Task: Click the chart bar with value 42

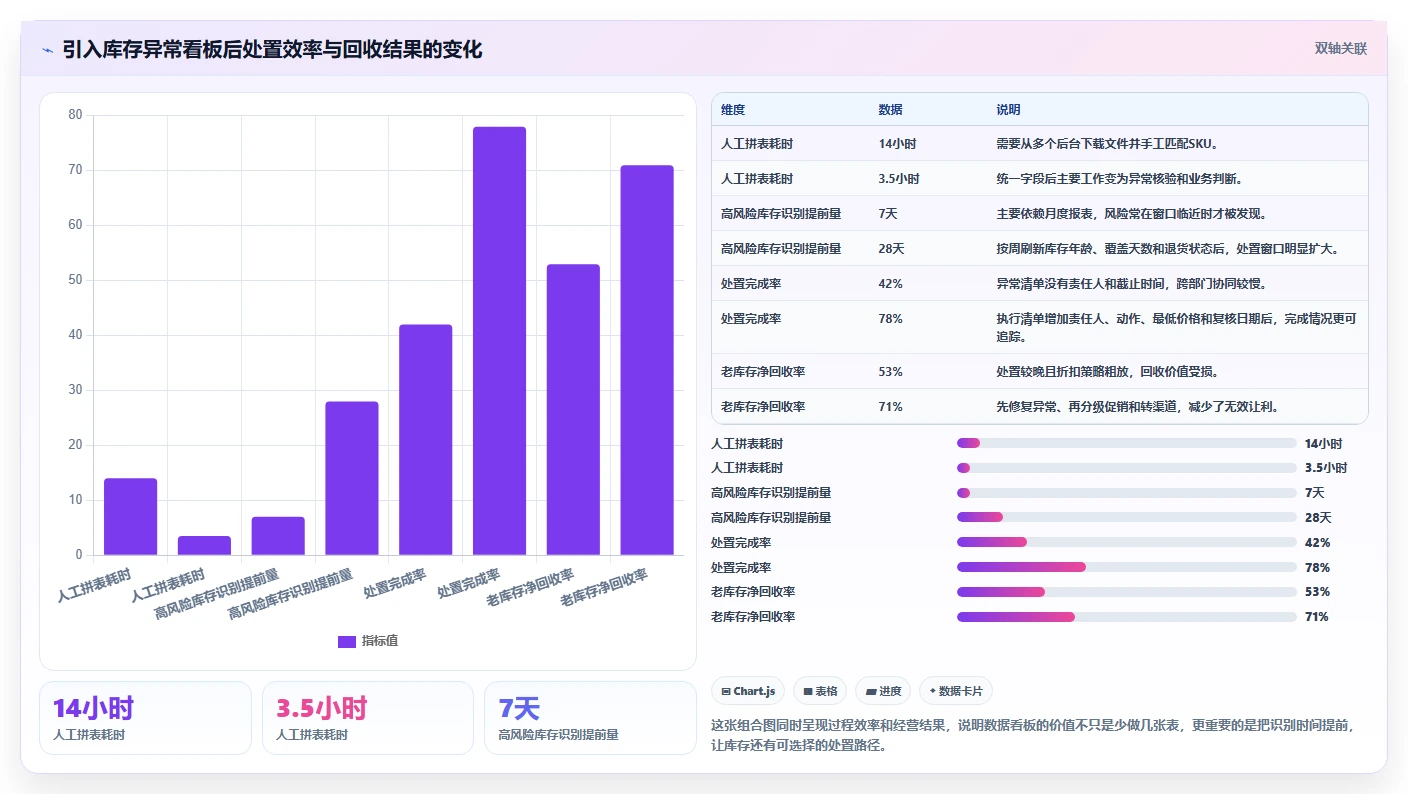Action: tap(426, 439)
